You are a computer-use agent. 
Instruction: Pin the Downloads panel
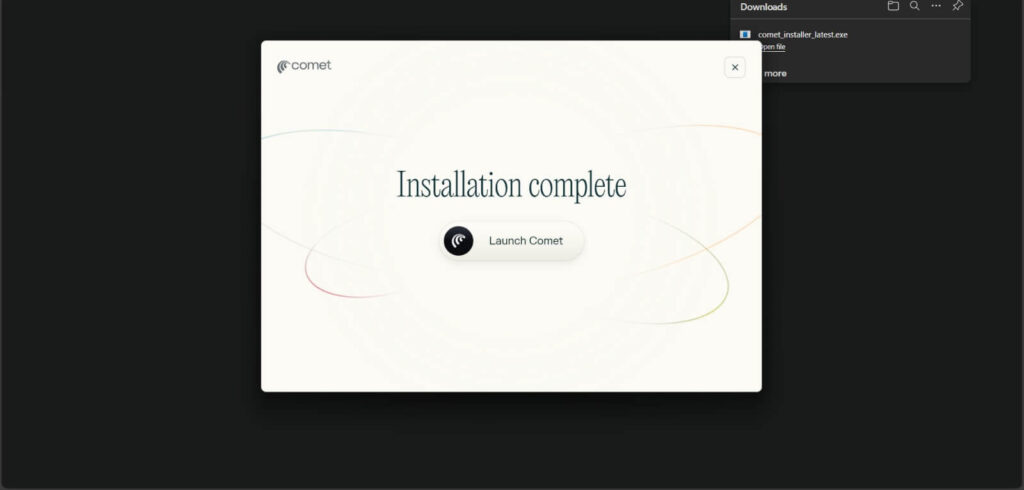tap(957, 6)
